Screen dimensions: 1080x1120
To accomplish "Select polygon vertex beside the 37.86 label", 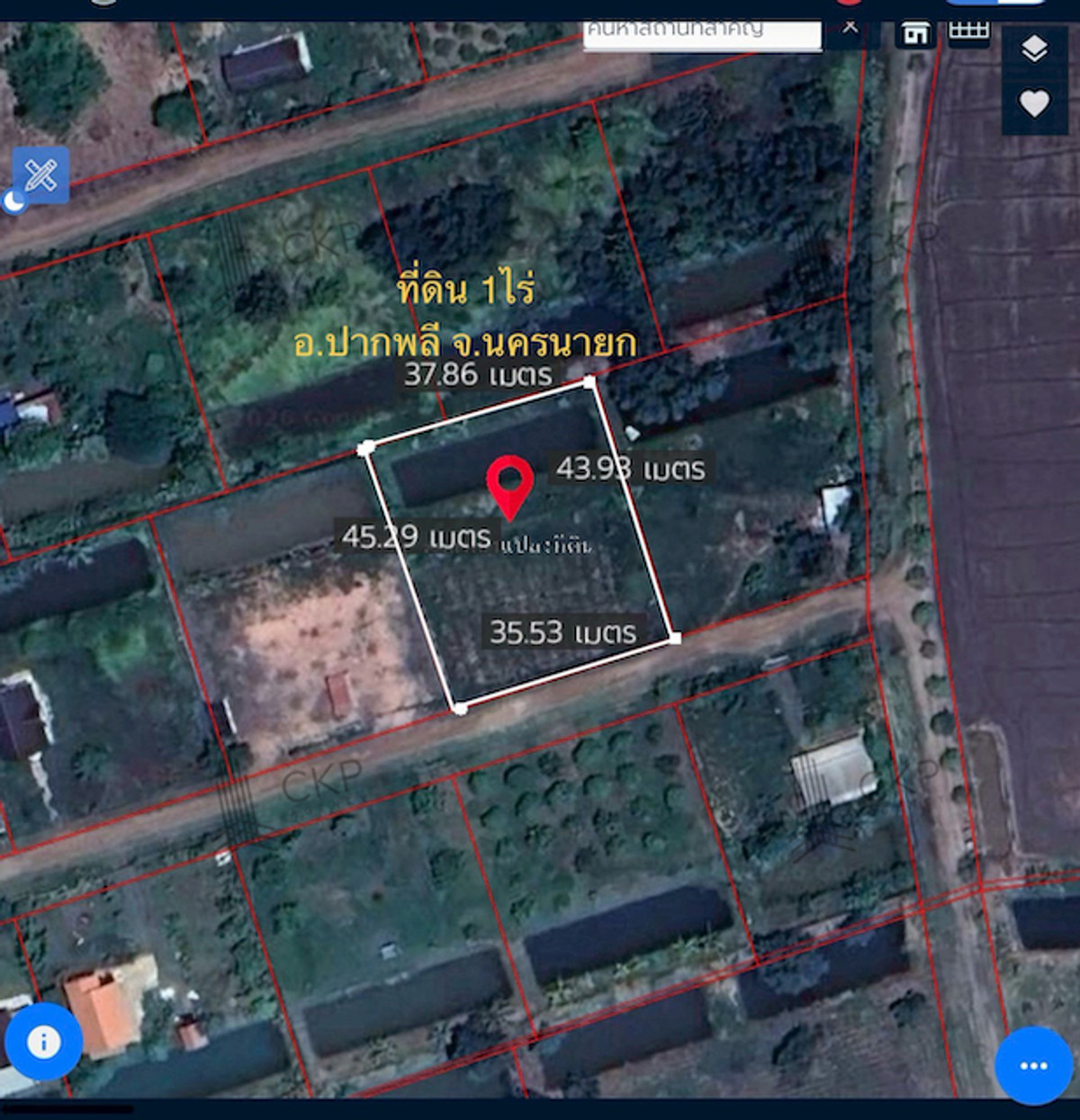I will coord(589,382).
